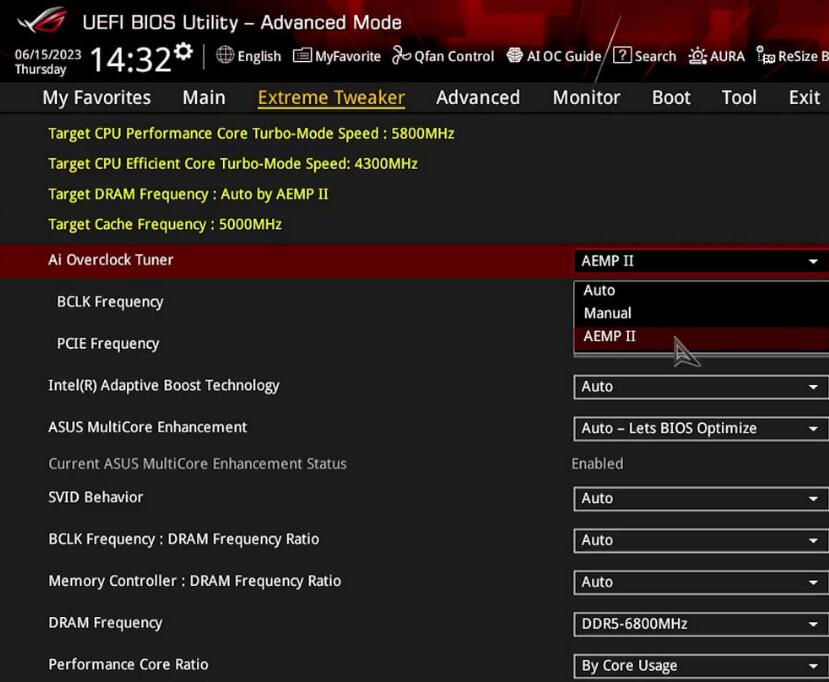
Task: Click Target CPU Efficient Core Turbo-Mode Speed text
Action: point(233,164)
